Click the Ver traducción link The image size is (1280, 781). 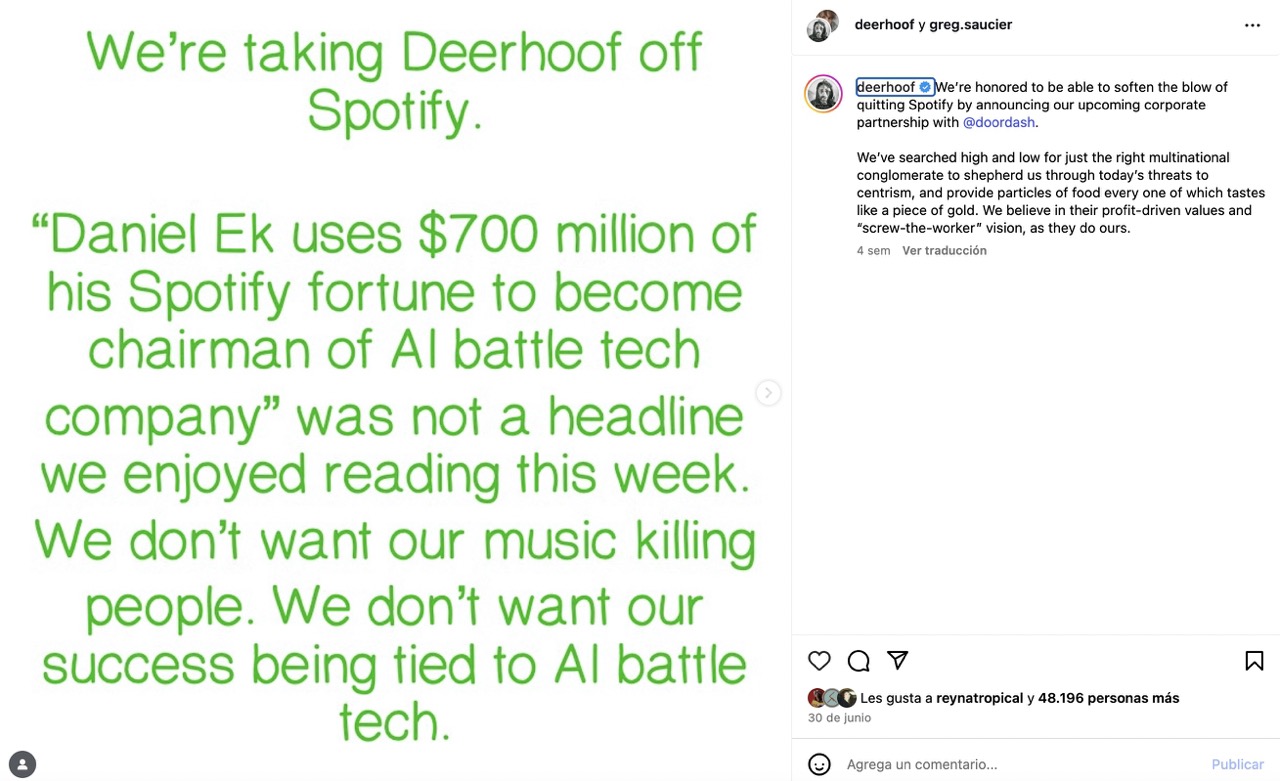tap(943, 250)
